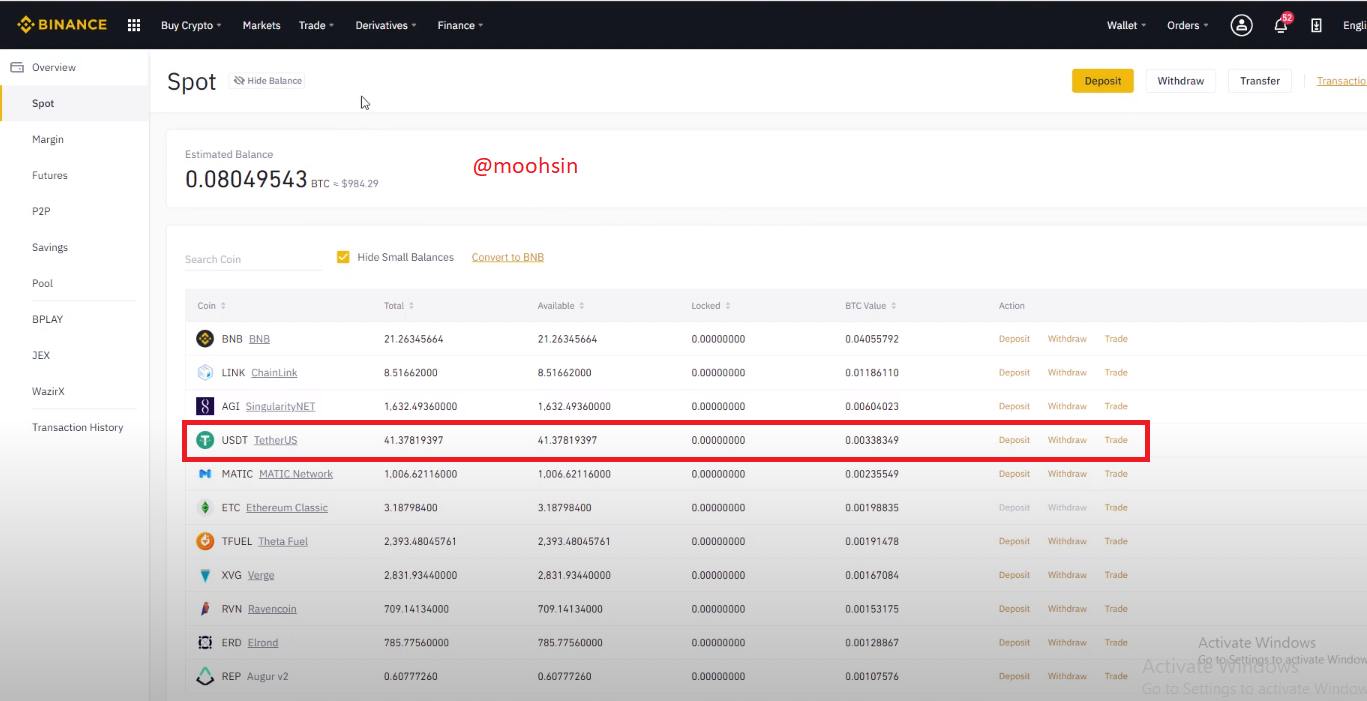
Task: Click the yellow Deposit button
Action: (1103, 81)
